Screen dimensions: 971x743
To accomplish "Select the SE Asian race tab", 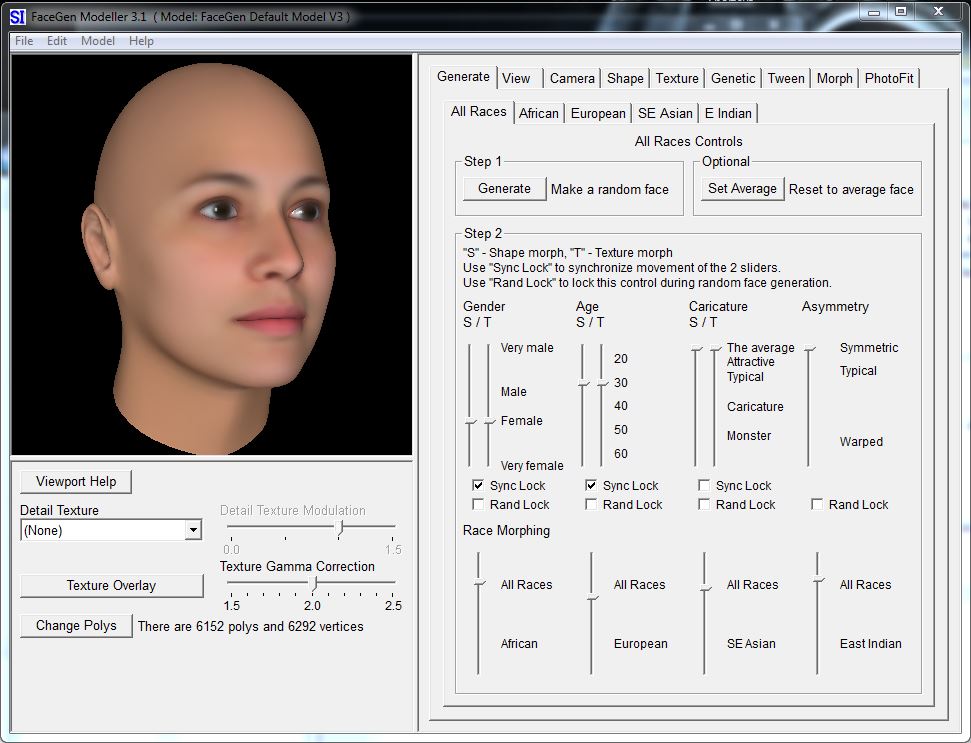I will 665,113.
